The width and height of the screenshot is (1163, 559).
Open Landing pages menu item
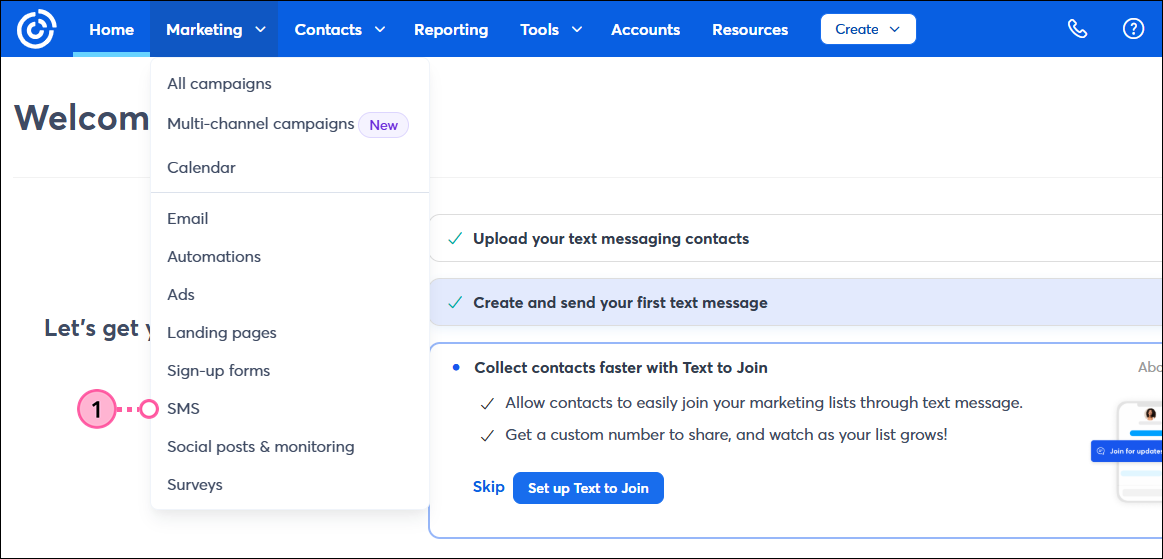222,333
